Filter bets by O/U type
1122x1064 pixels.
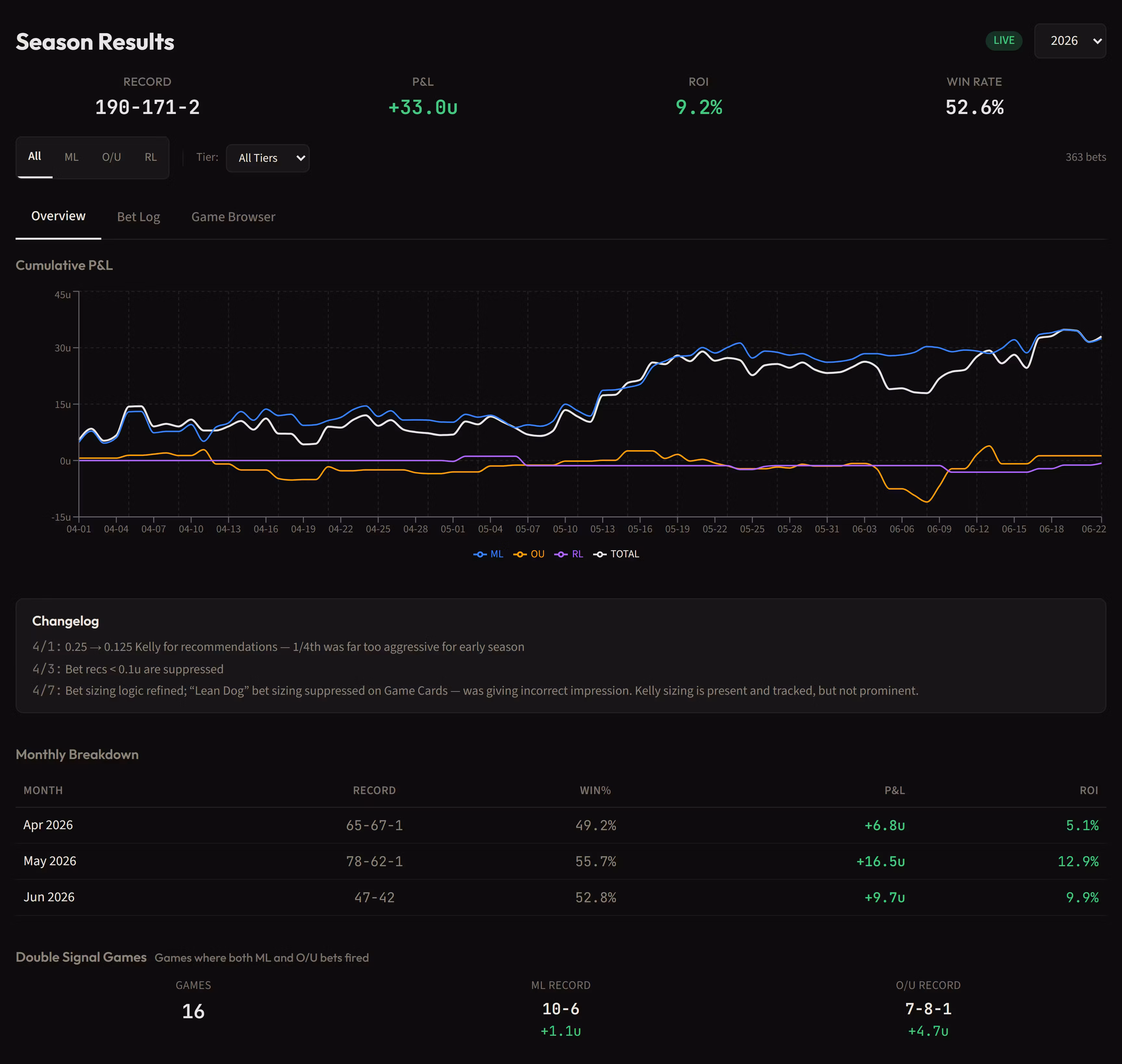pos(112,157)
